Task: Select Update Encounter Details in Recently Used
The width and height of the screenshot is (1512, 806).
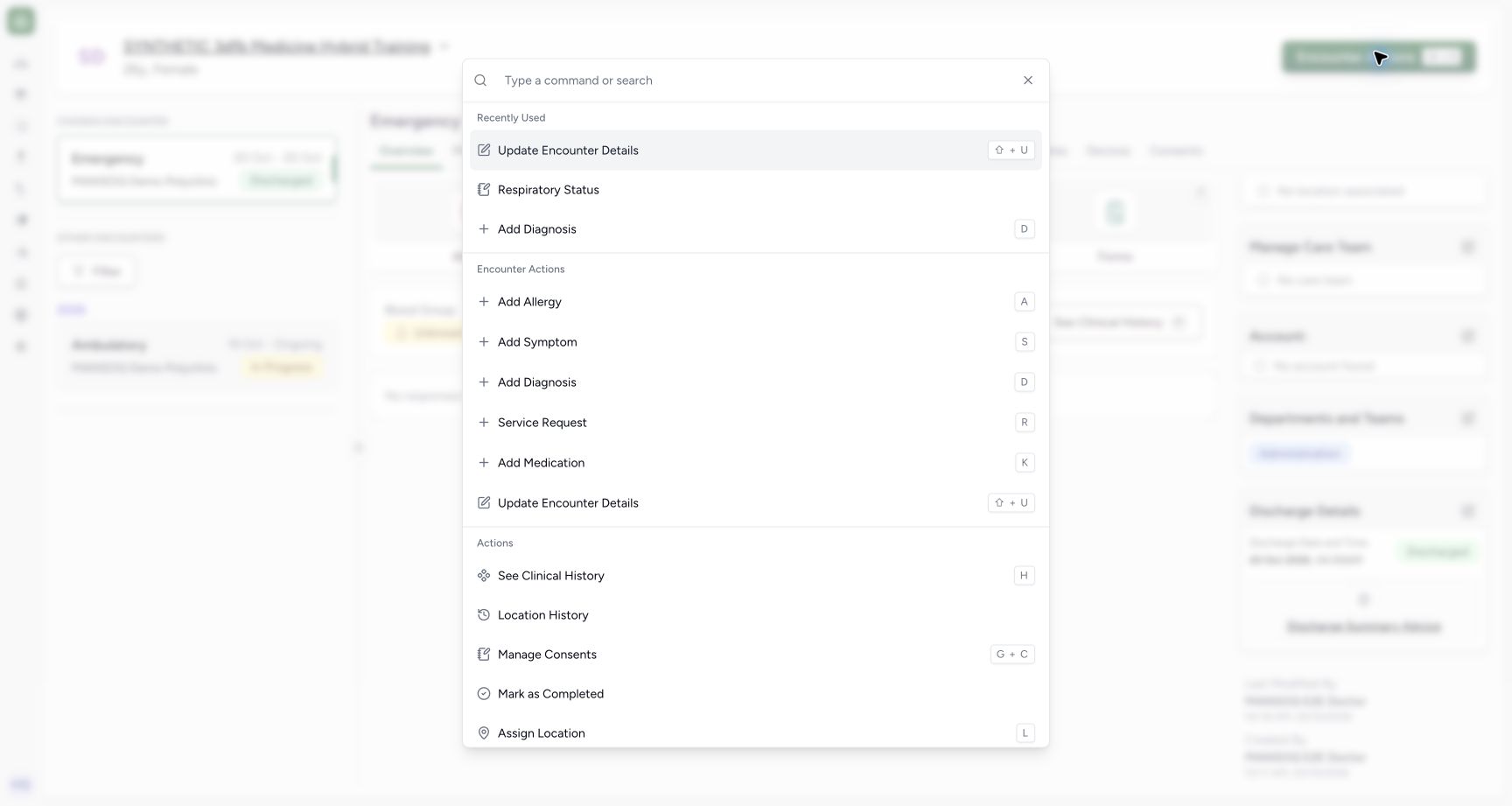Action: (x=756, y=151)
